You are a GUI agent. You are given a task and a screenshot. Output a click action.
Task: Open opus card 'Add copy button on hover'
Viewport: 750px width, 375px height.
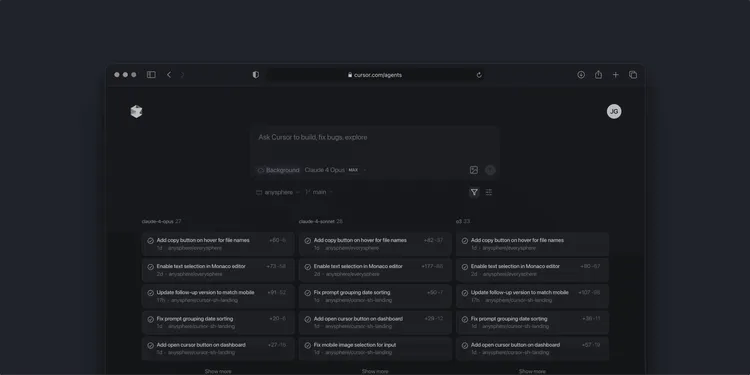(218, 244)
